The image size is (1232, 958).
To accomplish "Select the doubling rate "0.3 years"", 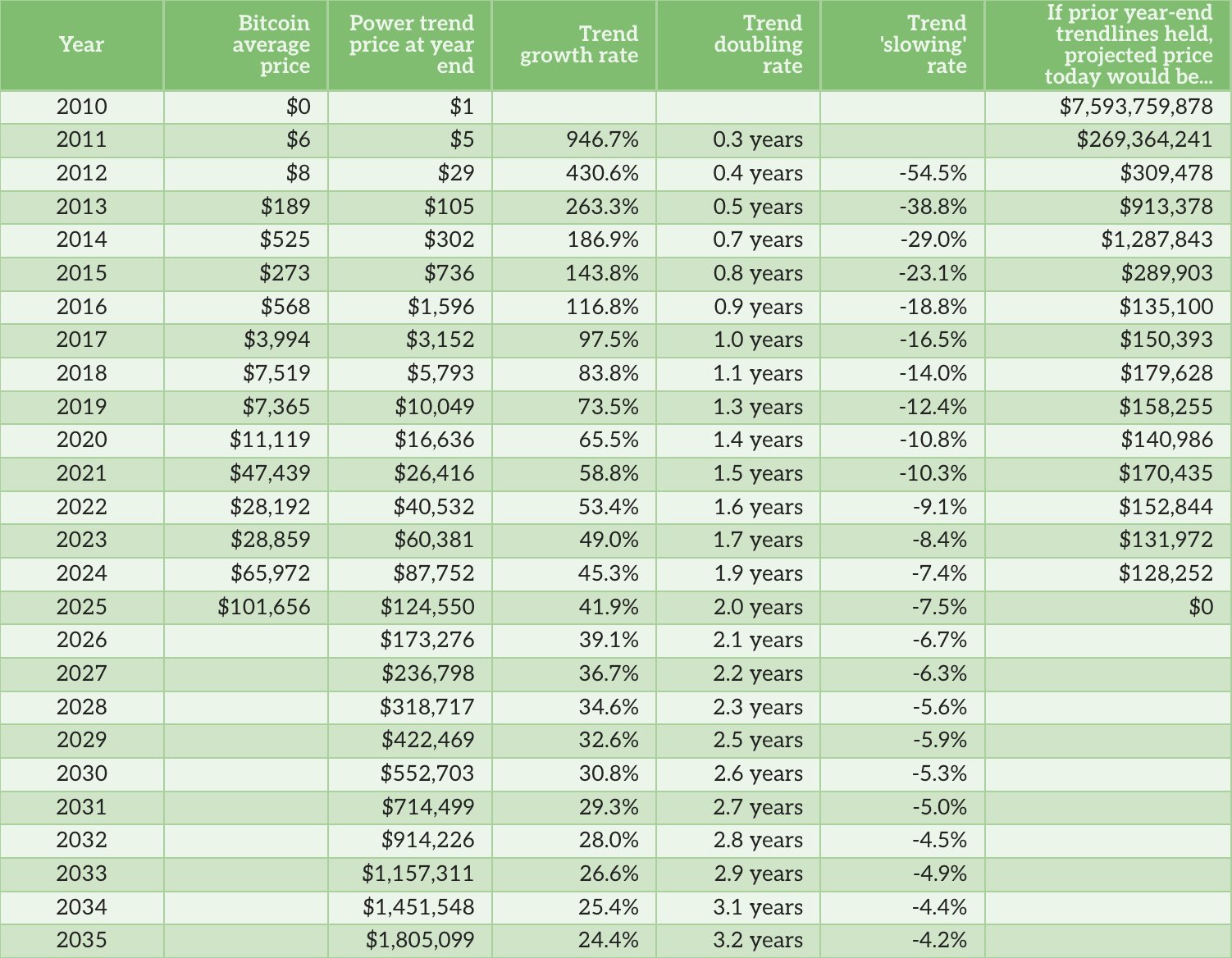I will click(758, 139).
